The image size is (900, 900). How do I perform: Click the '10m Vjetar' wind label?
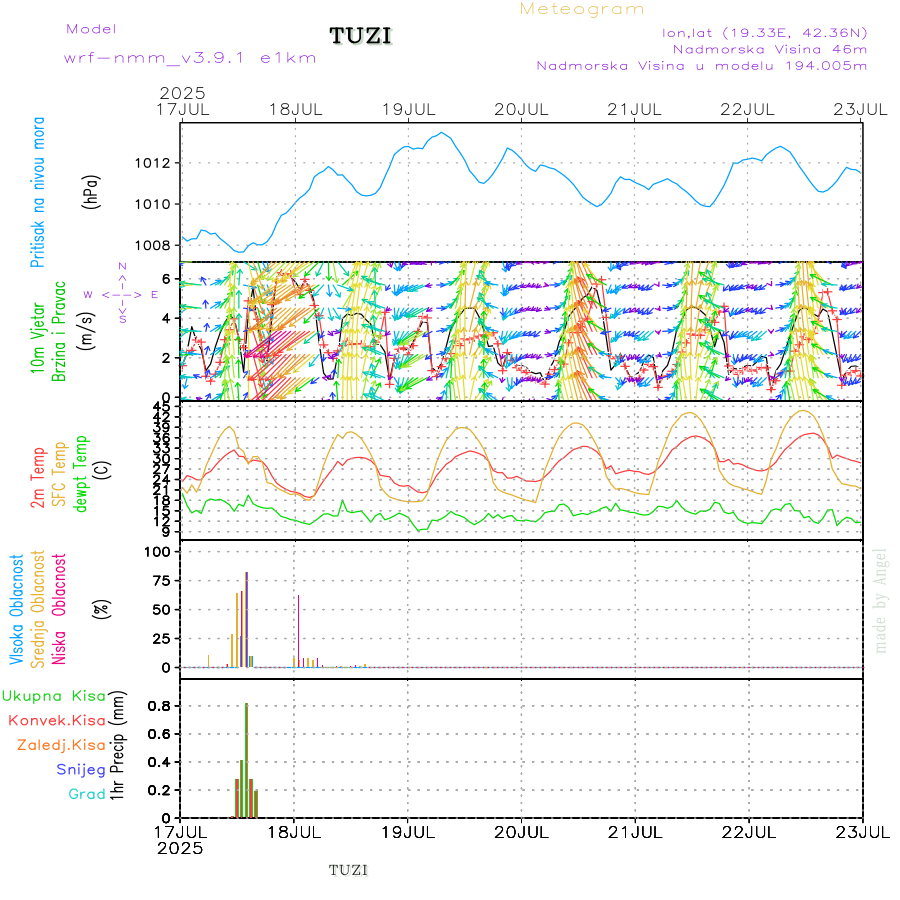pyautogui.click(x=37, y=338)
